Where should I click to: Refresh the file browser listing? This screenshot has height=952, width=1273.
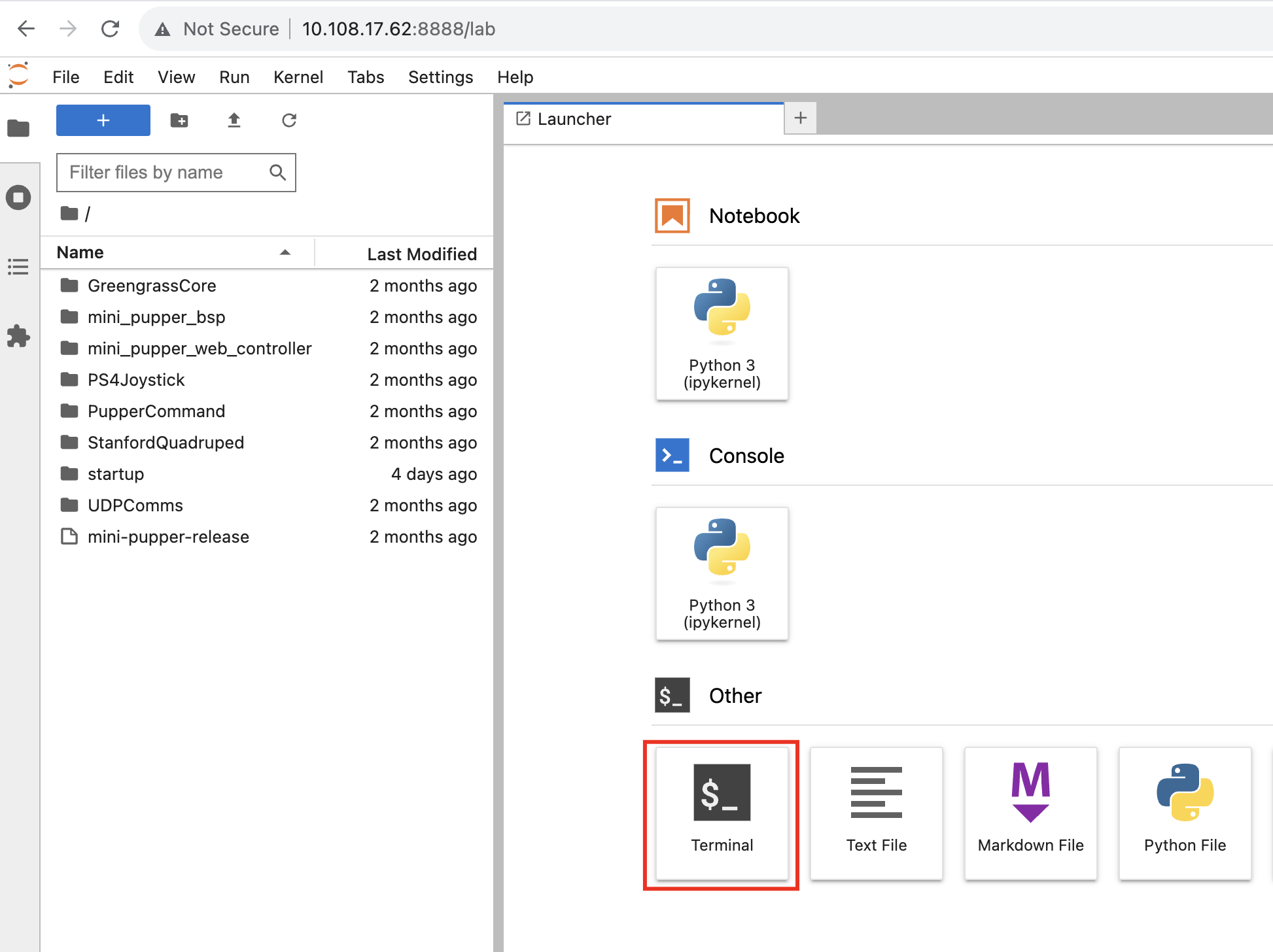[x=289, y=120]
